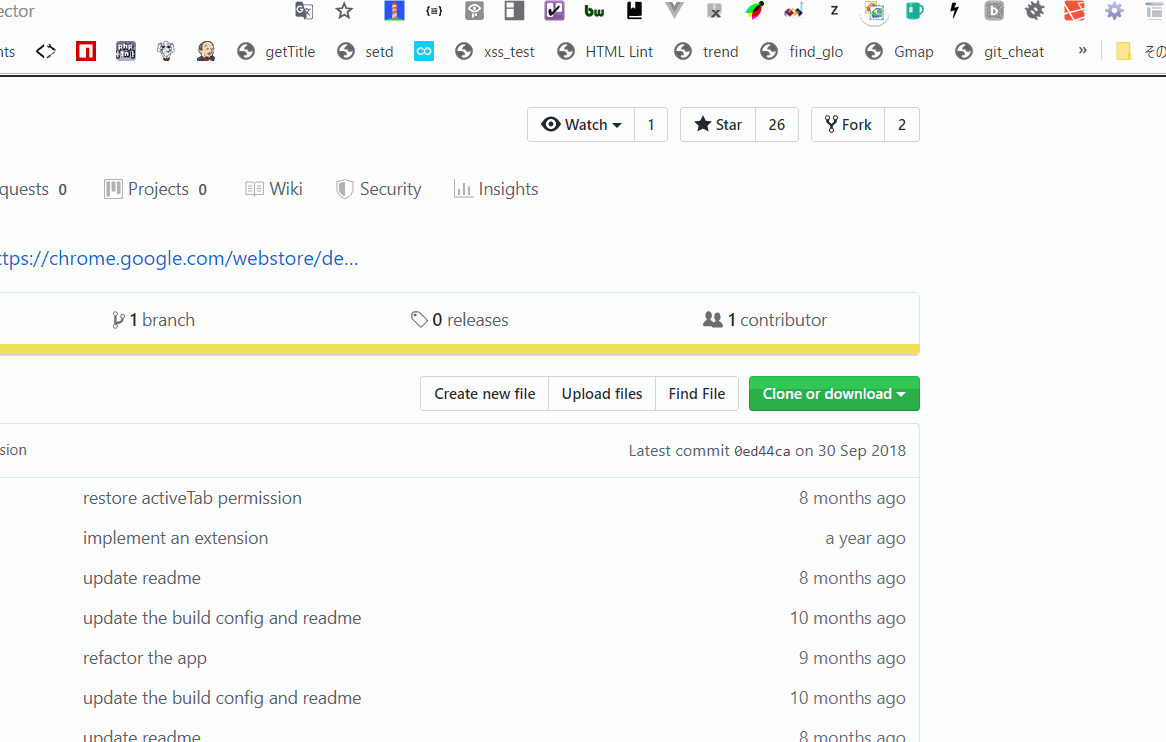Click the lightning bolt extension icon
Screen dimensions: 1166x742
pos(954,11)
